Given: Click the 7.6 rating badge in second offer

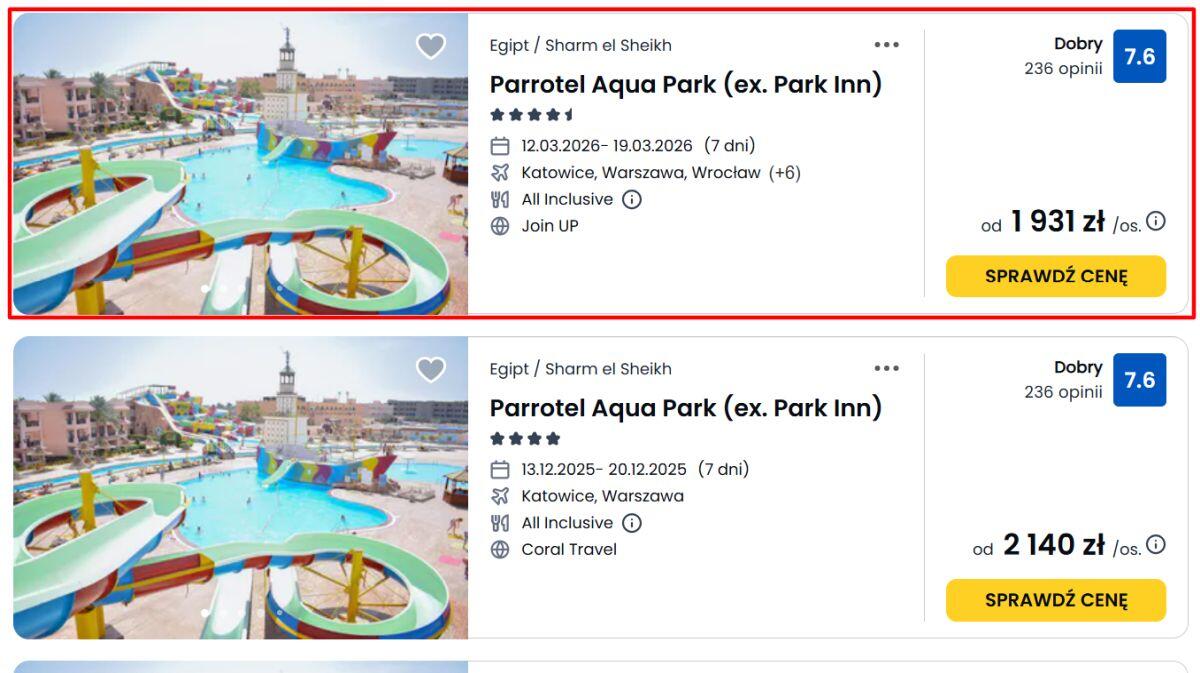Looking at the screenshot, I should [x=1139, y=381].
